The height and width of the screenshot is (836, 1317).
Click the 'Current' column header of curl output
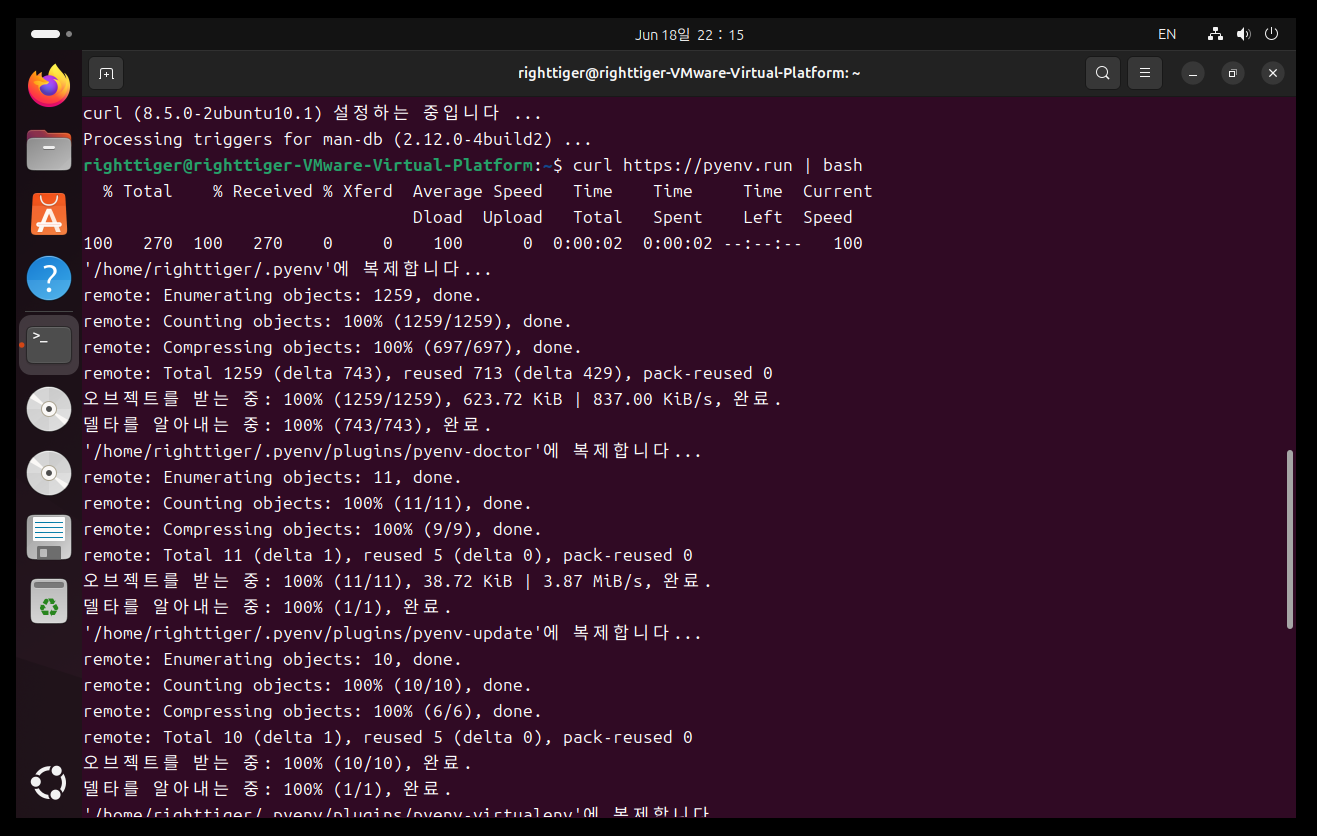coord(838,191)
